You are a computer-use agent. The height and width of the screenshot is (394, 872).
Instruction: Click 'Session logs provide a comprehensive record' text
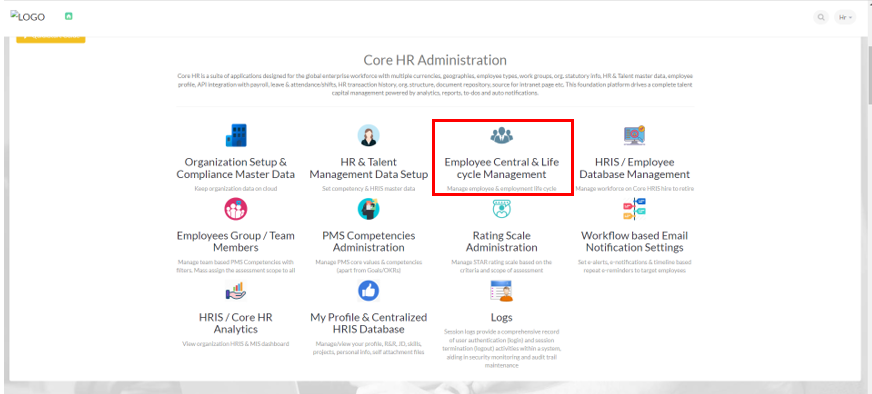(502, 349)
